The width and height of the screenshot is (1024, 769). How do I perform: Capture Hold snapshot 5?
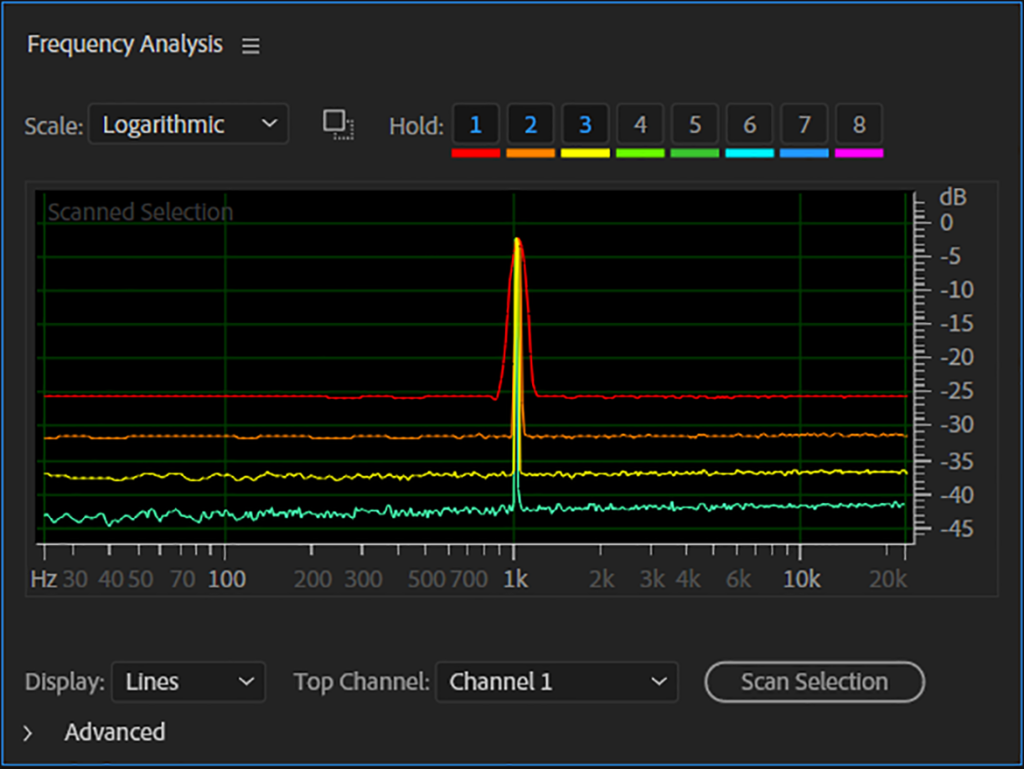pos(694,123)
